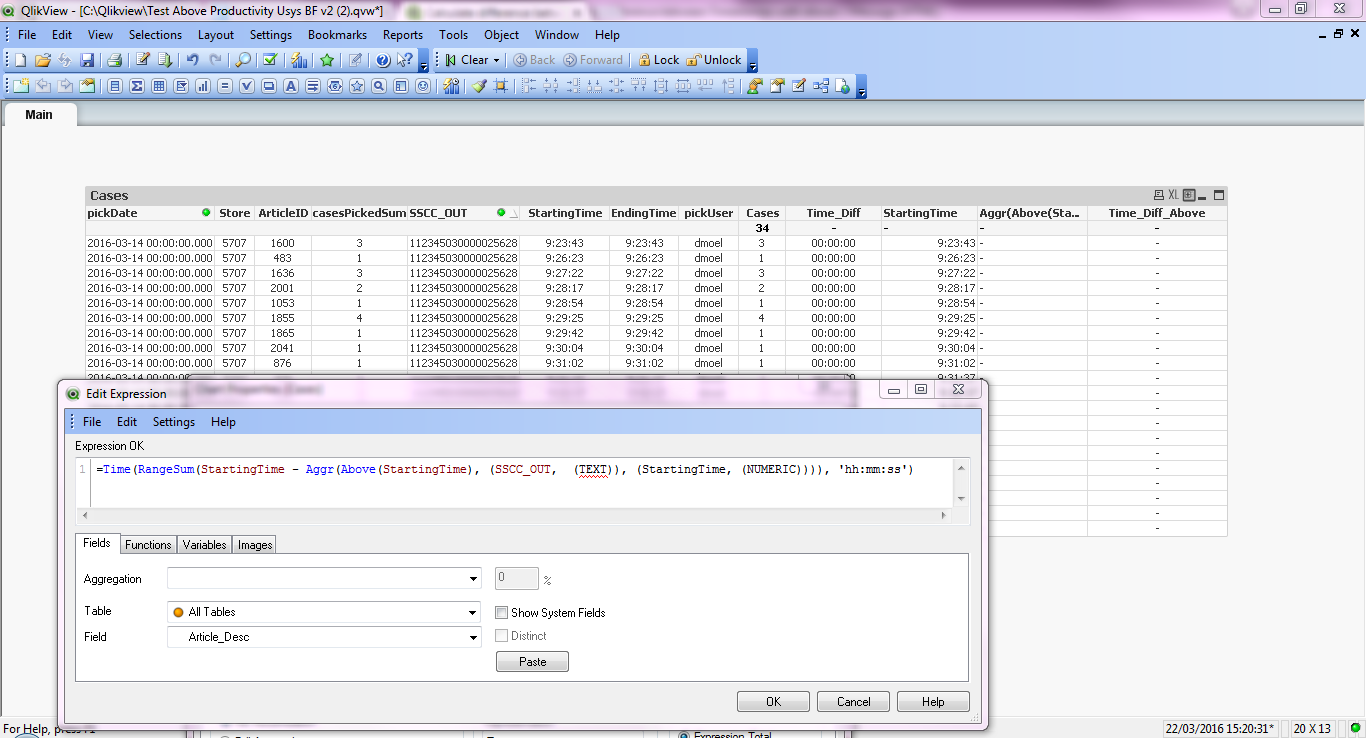
Task: Launch the Quick Chart wizard icon
Action: point(299,60)
